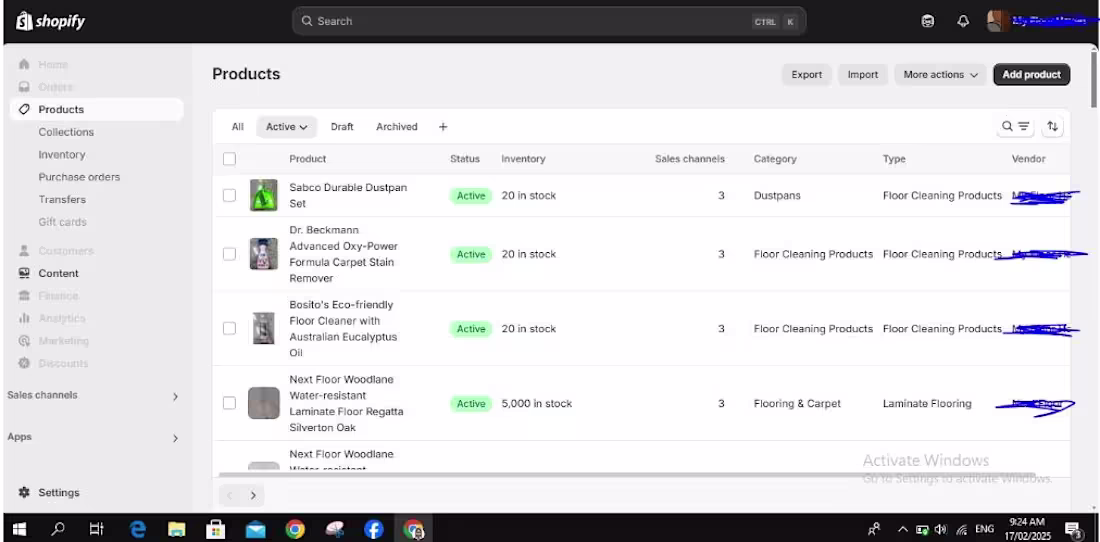Image resolution: width=1100 pixels, height=542 pixels.
Task: Open volume control in system tray
Action: pyautogui.click(x=941, y=529)
